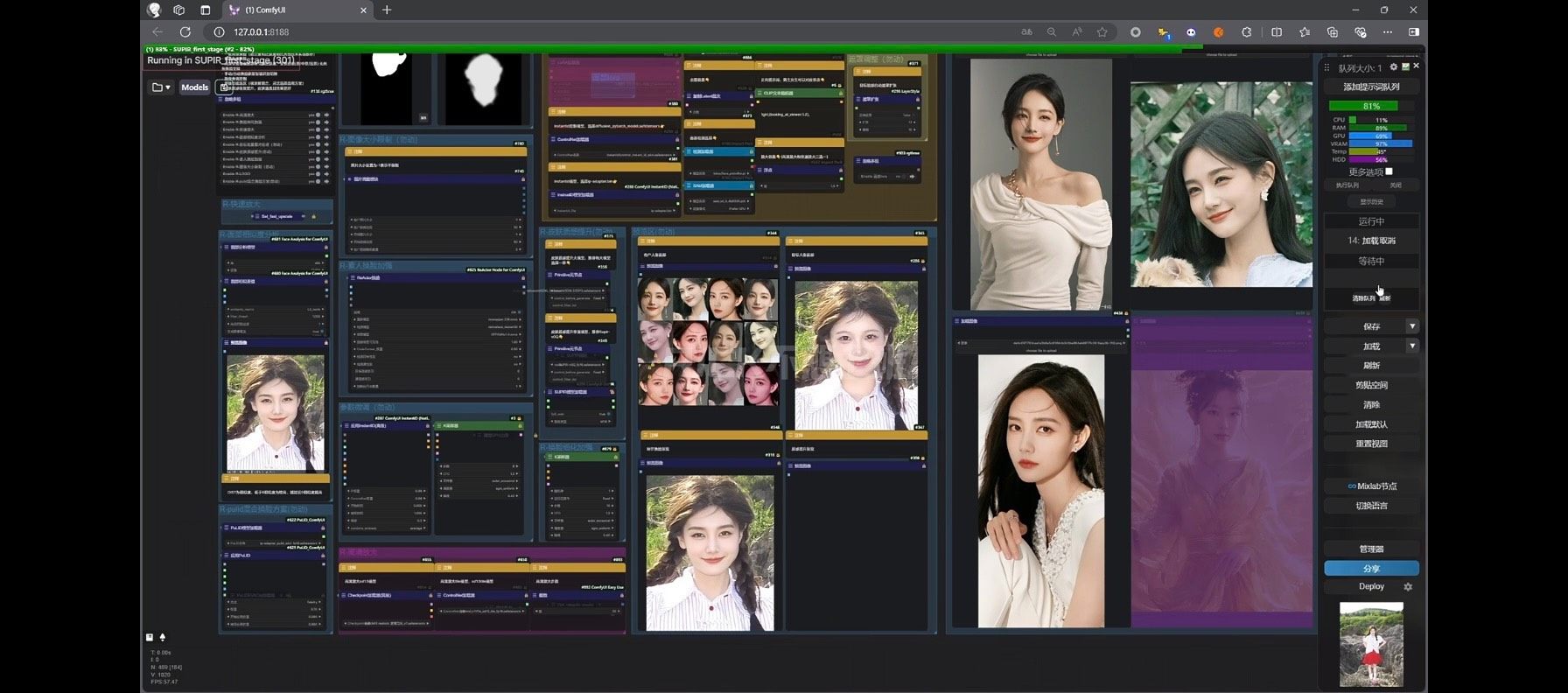The height and width of the screenshot is (693, 1568).
Task: Click the Models button
Action: (x=194, y=87)
